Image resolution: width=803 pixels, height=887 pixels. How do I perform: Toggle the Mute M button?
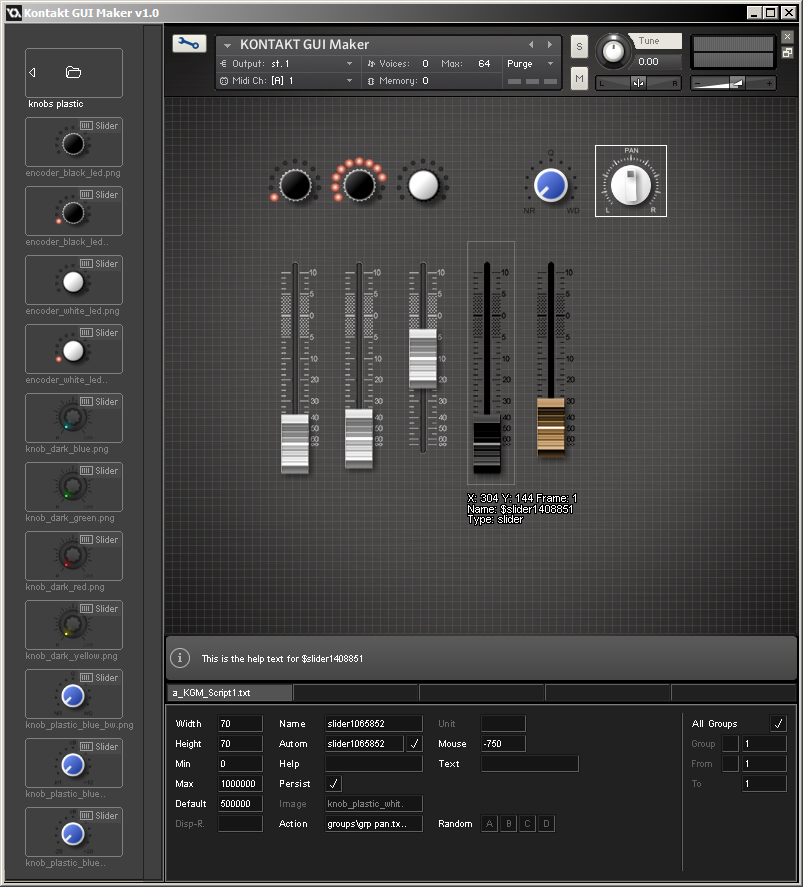pyautogui.click(x=579, y=79)
